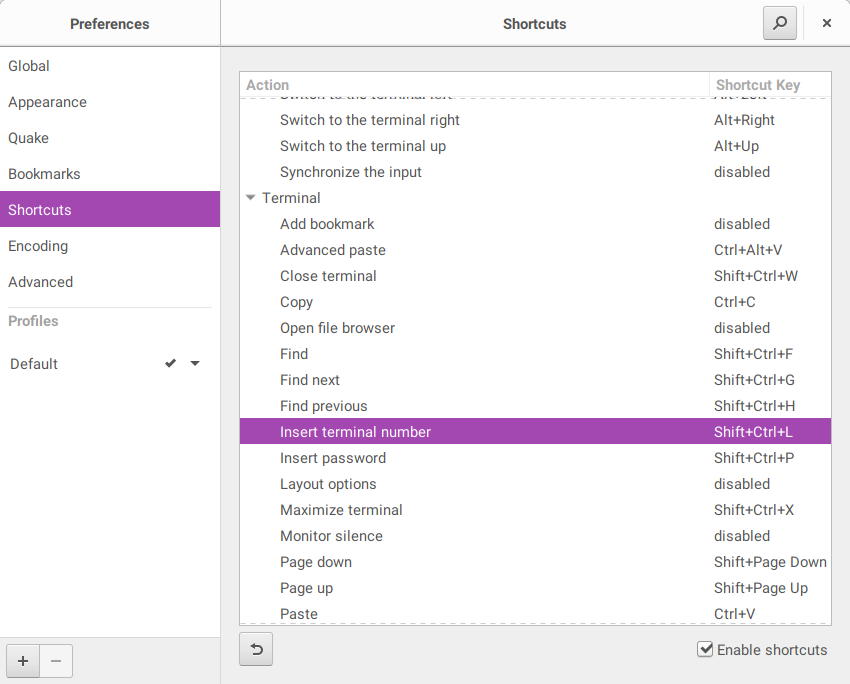This screenshot has width=850, height=684.
Task: Open the Default profile dropdown arrow
Action: point(195,364)
